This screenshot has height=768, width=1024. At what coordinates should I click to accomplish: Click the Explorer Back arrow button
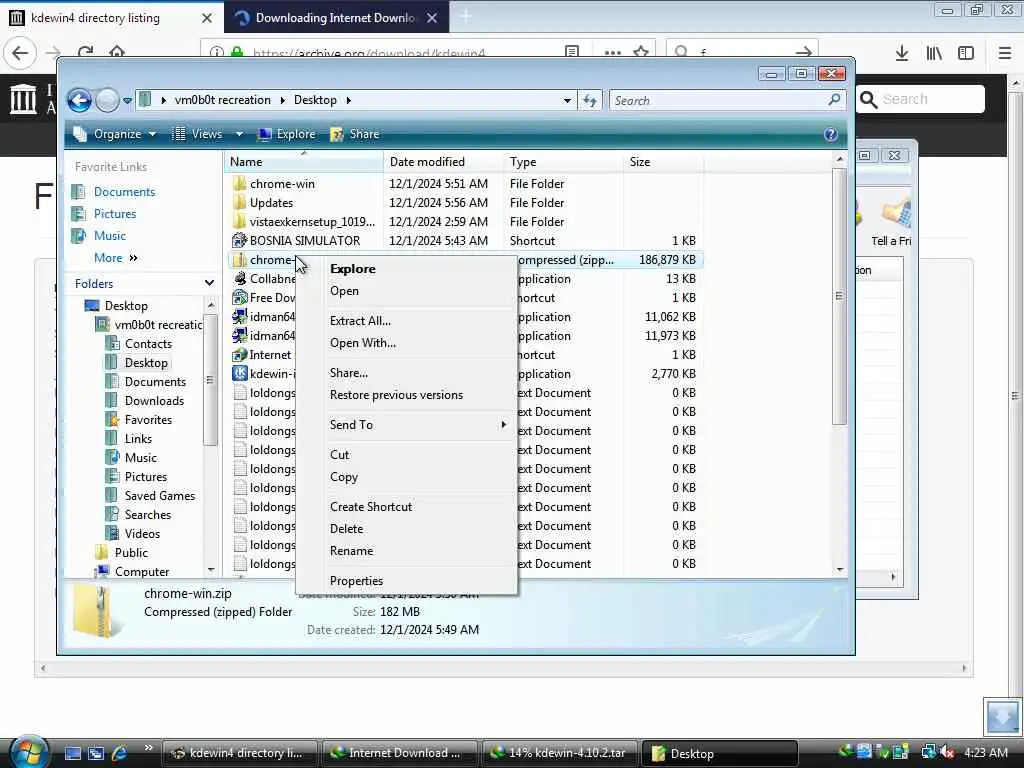pyautogui.click(x=80, y=101)
